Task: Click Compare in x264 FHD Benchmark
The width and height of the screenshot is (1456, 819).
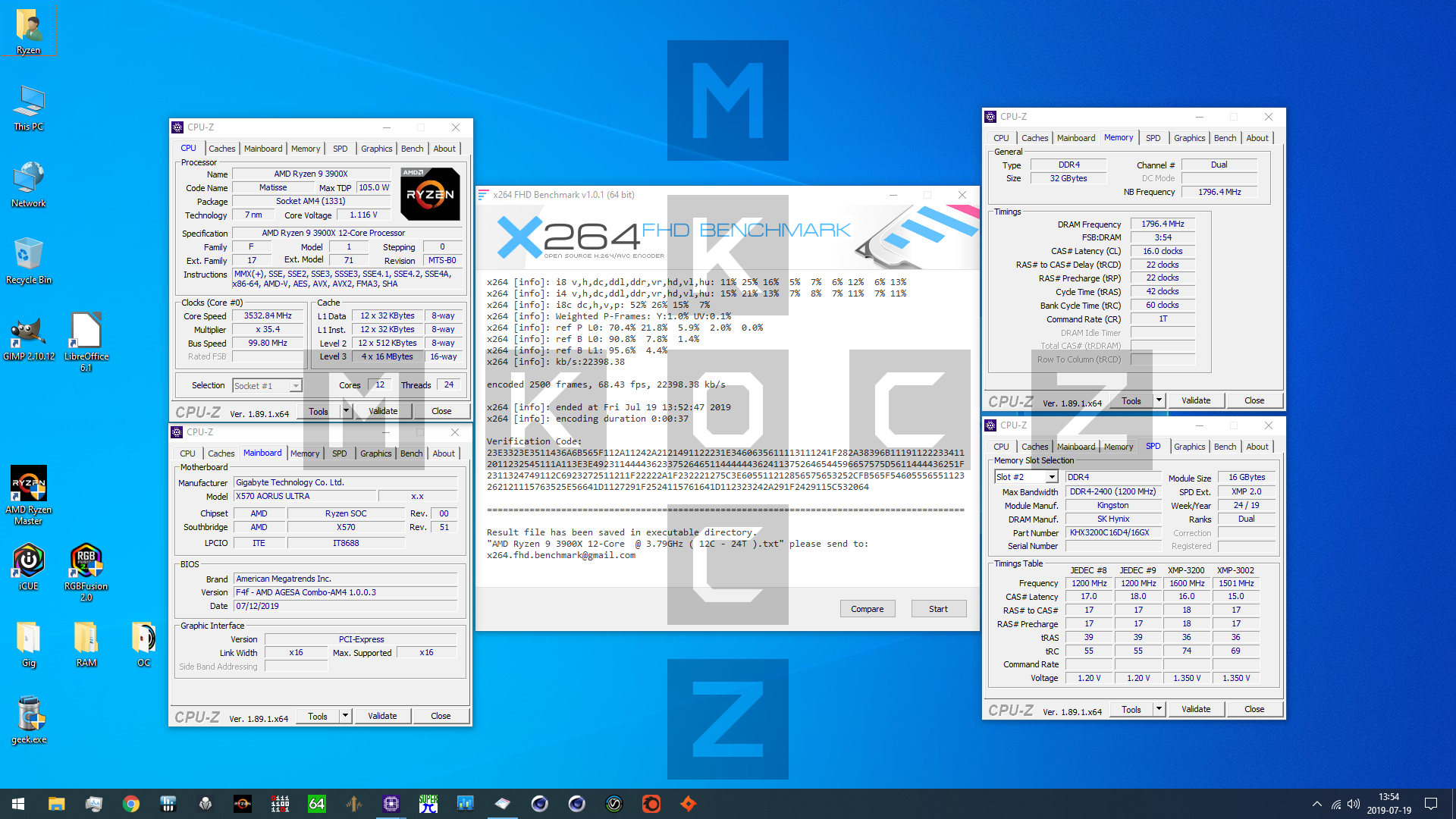Action: pyautogui.click(x=868, y=609)
